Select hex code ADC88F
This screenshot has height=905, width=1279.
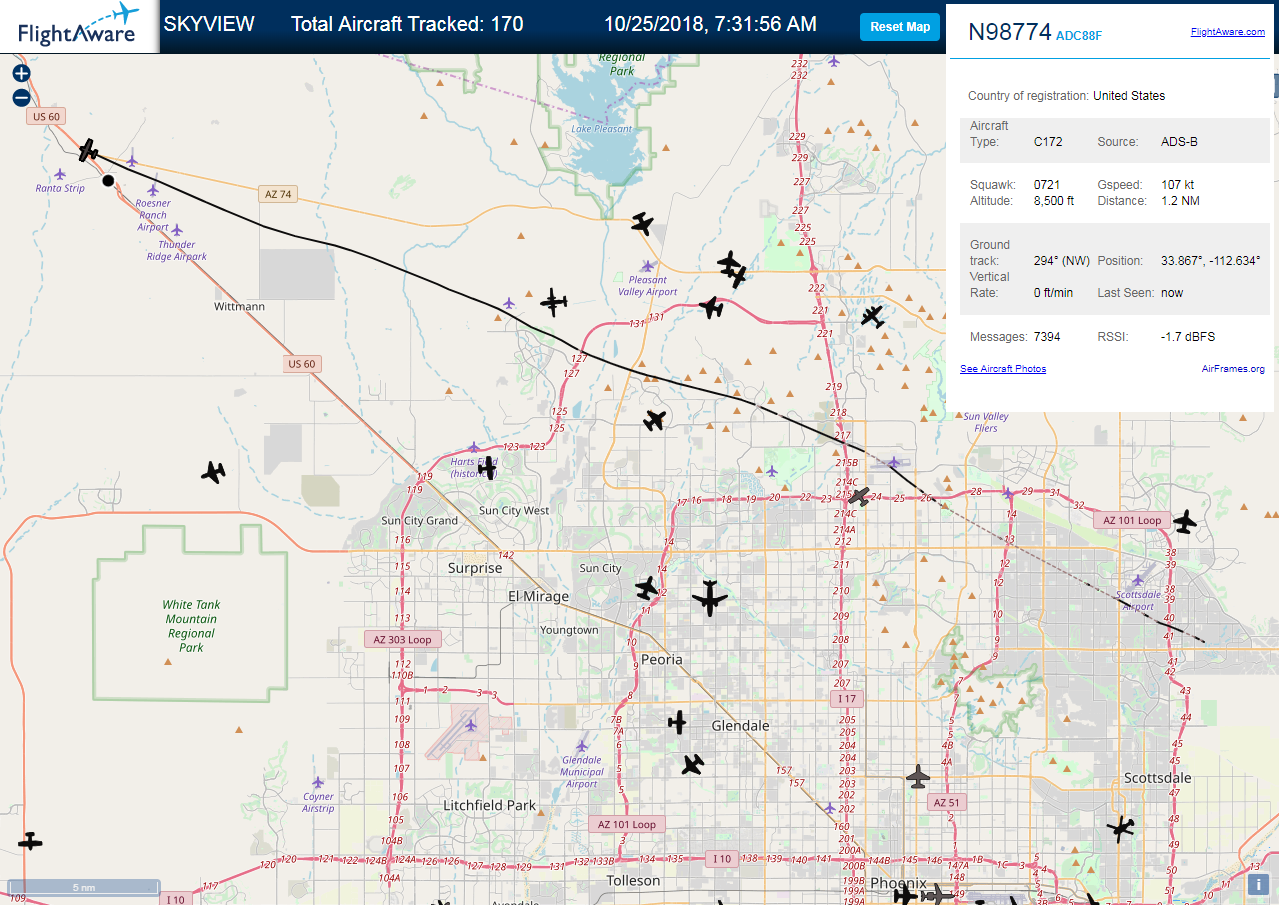(1079, 36)
